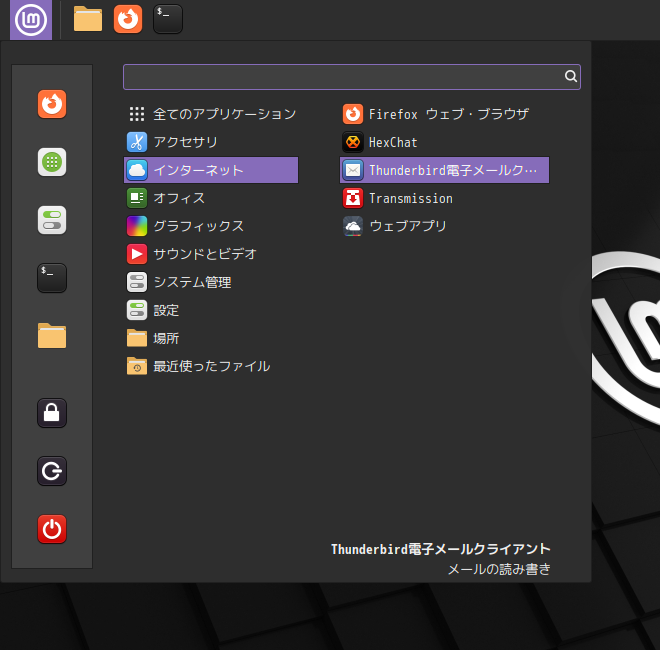Click the menu search text field

[x=352, y=77]
